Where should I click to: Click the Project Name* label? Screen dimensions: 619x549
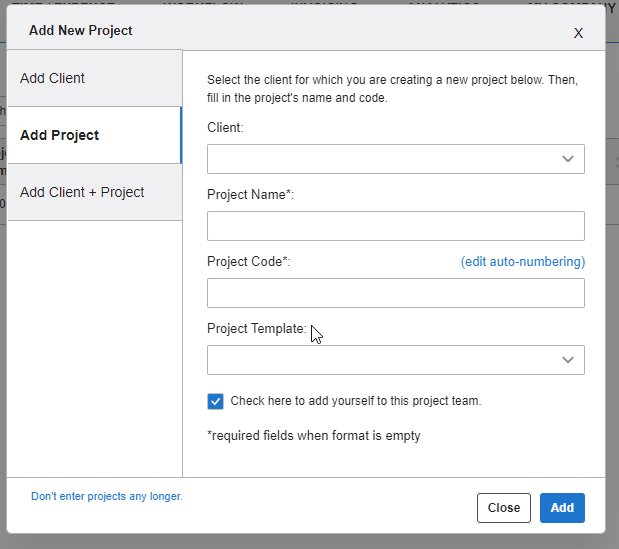(x=250, y=195)
